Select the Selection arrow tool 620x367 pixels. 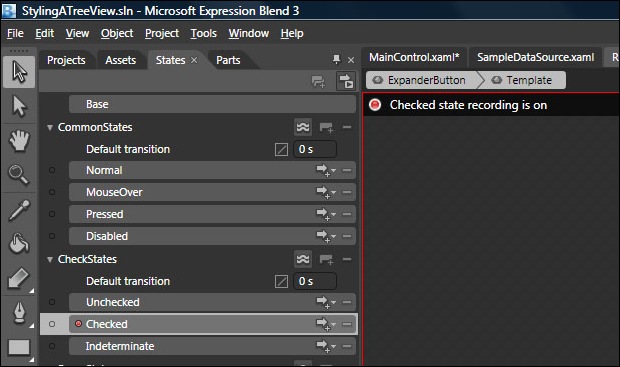click(19, 72)
